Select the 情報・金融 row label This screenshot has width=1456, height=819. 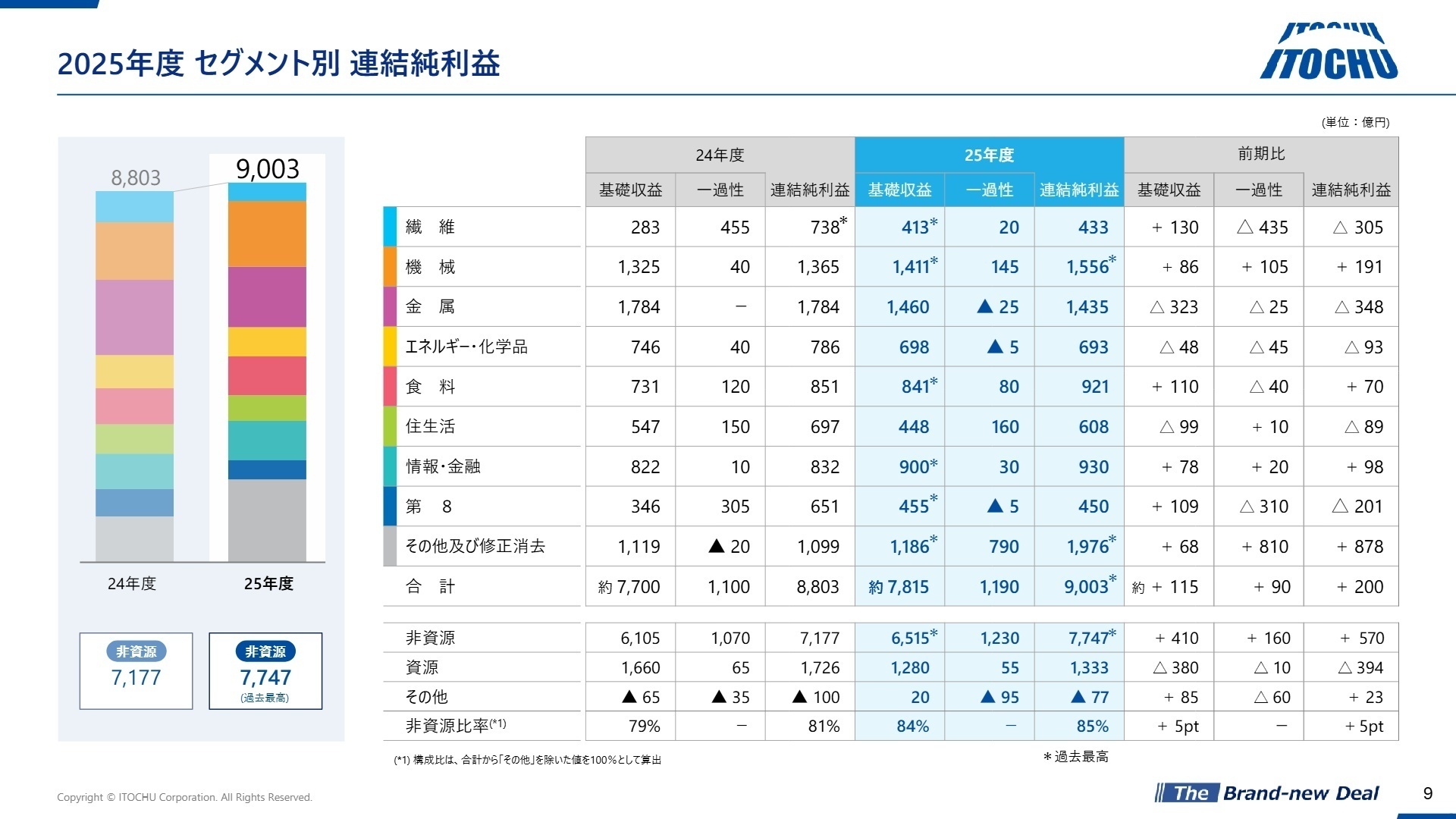pyautogui.click(x=443, y=466)
